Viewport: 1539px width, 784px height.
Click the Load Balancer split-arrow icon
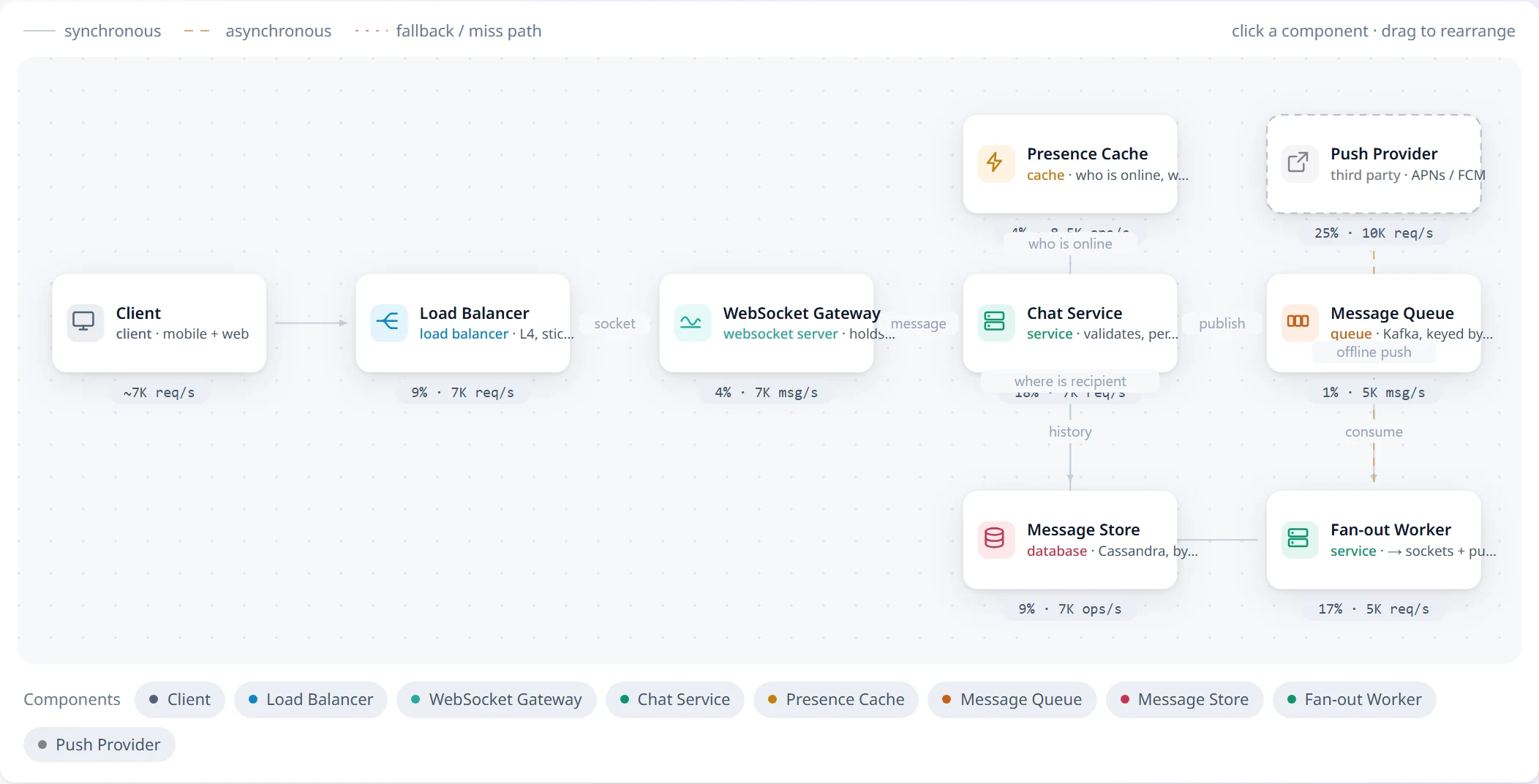388,323
